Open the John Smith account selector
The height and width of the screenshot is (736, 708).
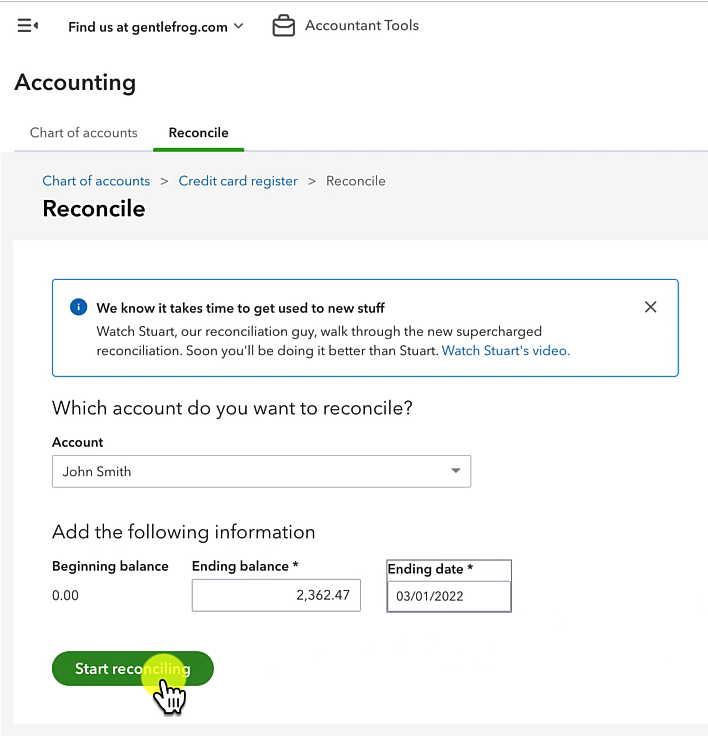point(262,471)
